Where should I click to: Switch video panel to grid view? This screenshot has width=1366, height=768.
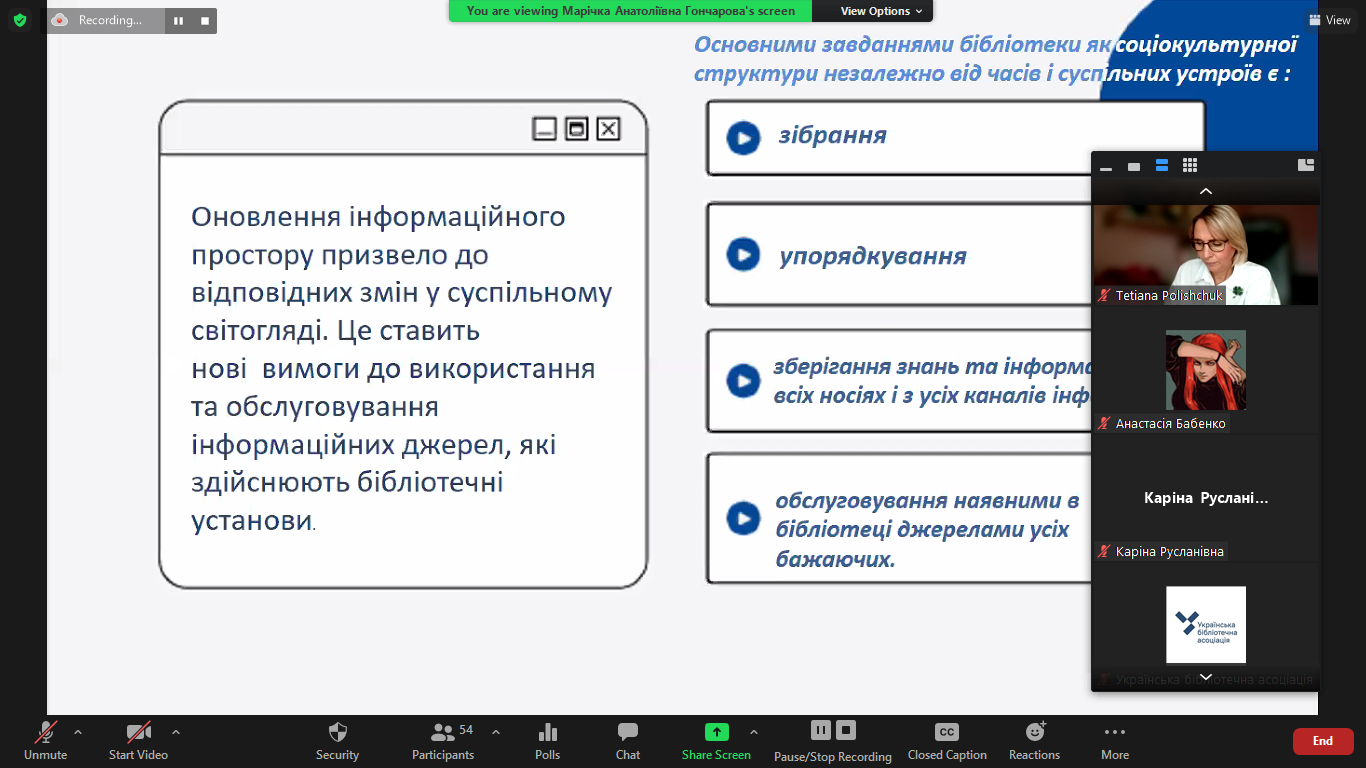click(1189, 166)
